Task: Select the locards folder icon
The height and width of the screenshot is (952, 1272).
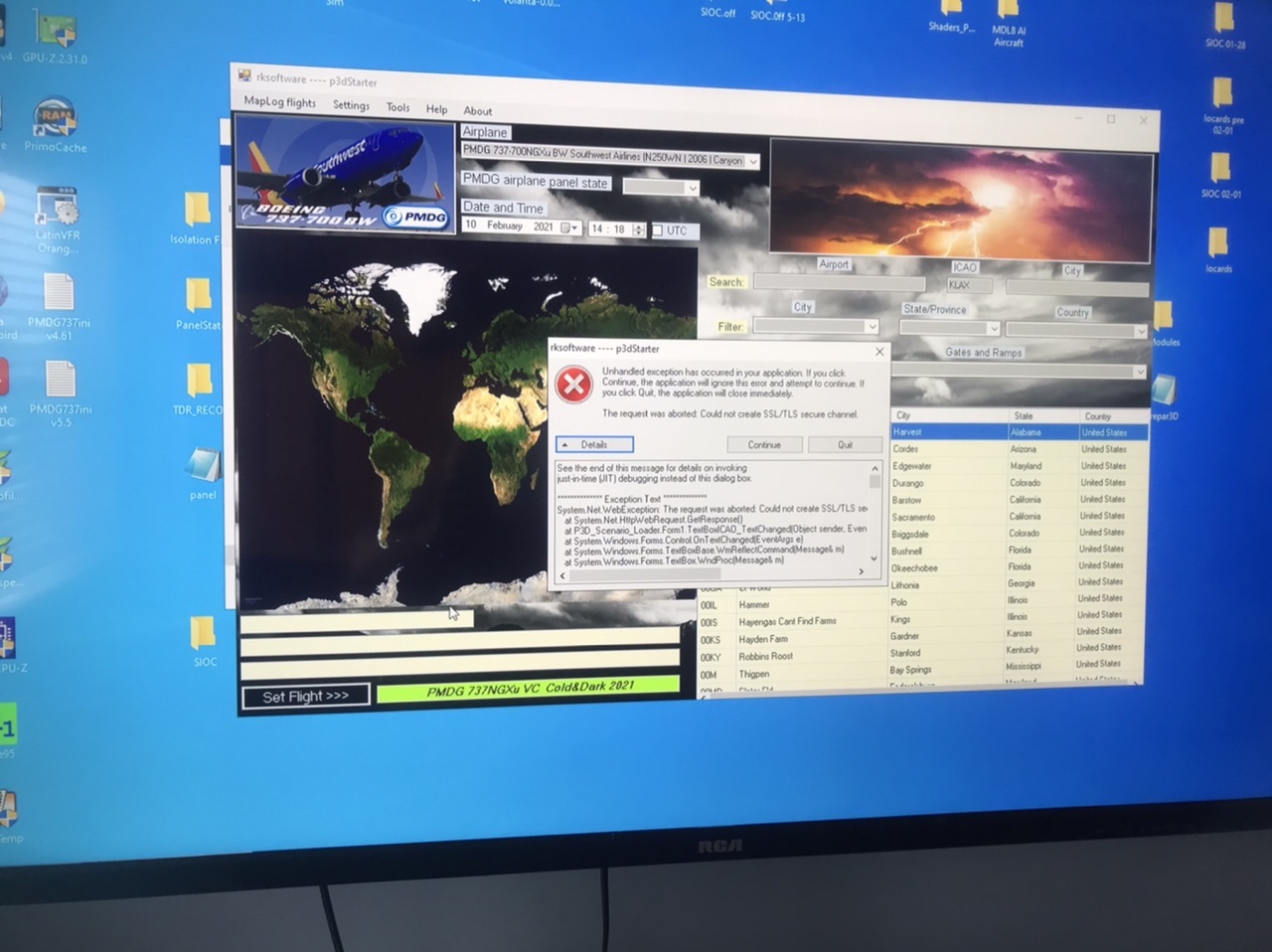Action: click(1218, 250)
